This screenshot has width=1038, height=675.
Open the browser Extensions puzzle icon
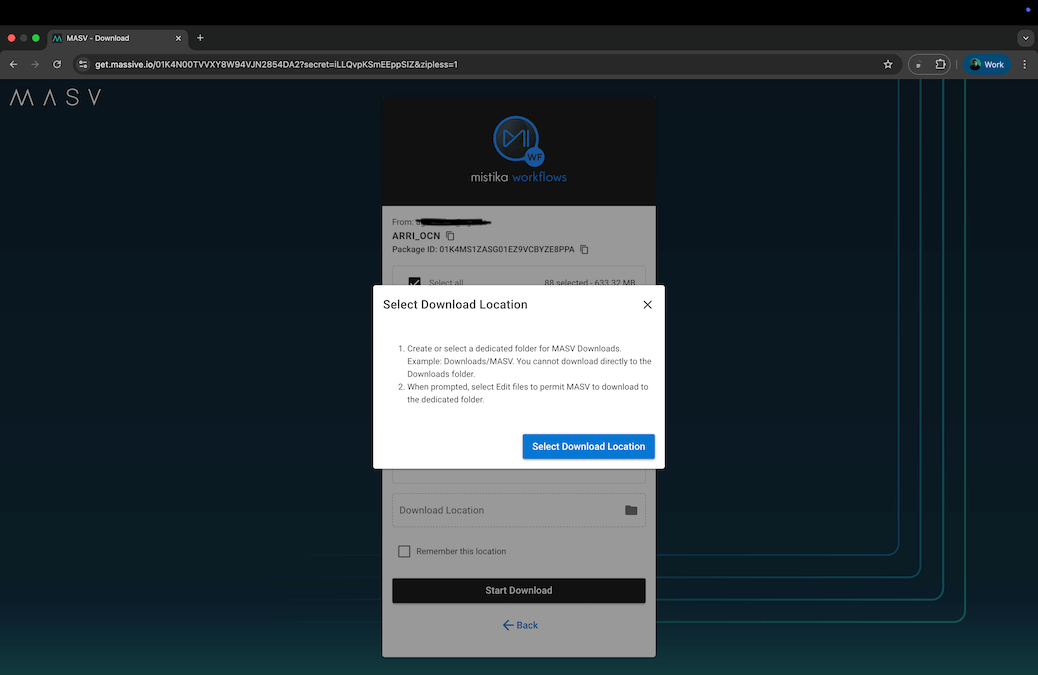pyautogui.click(x=941, y=64)
